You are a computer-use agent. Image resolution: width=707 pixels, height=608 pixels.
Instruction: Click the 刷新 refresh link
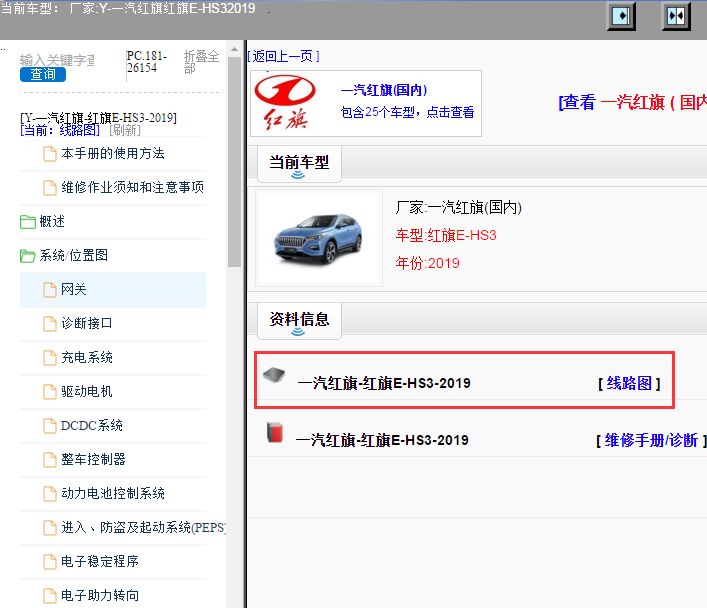125,130
